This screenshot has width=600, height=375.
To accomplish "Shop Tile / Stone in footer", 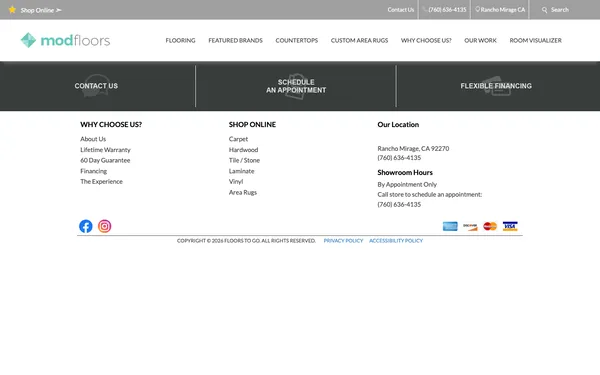I will tap(244, 160).
